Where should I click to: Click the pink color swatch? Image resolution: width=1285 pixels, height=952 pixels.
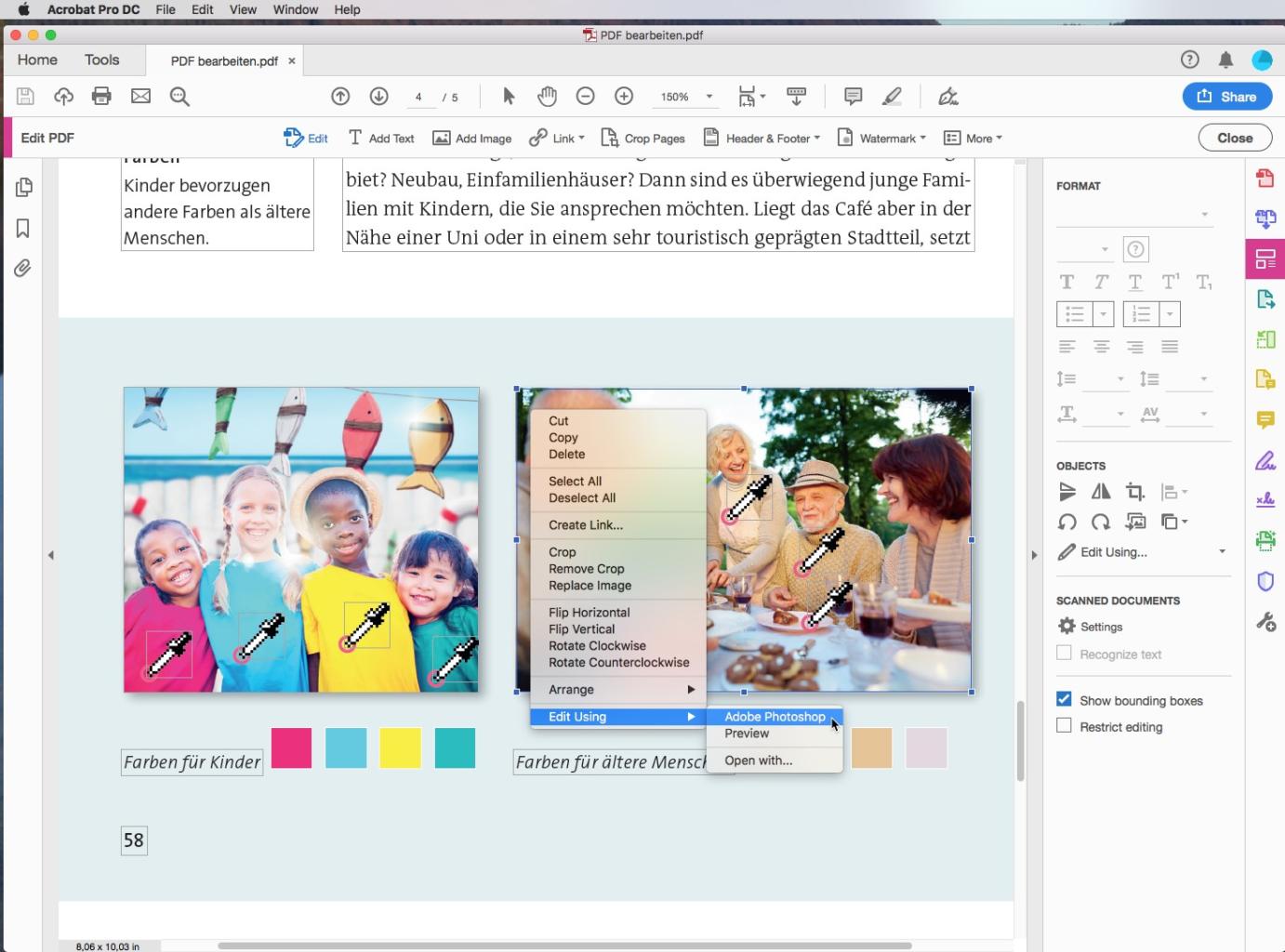tap(291, 748)
